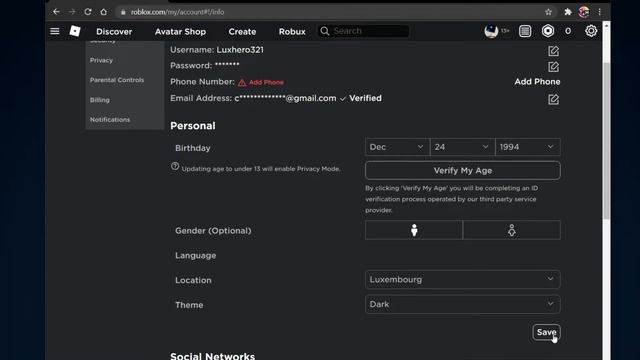
Task: Click the Verified email status text
Action: [365, 98]
